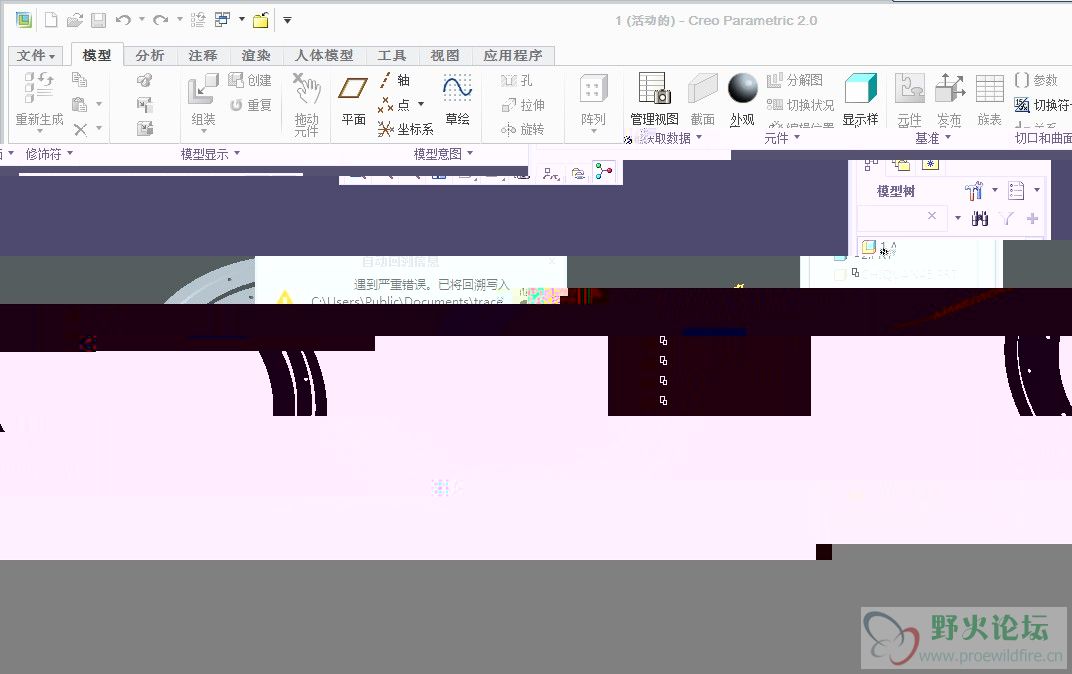1072x674 pixels.
Task: Expand the 点 (Point) dropdown arrow
Action: click(x=420, y=104)
